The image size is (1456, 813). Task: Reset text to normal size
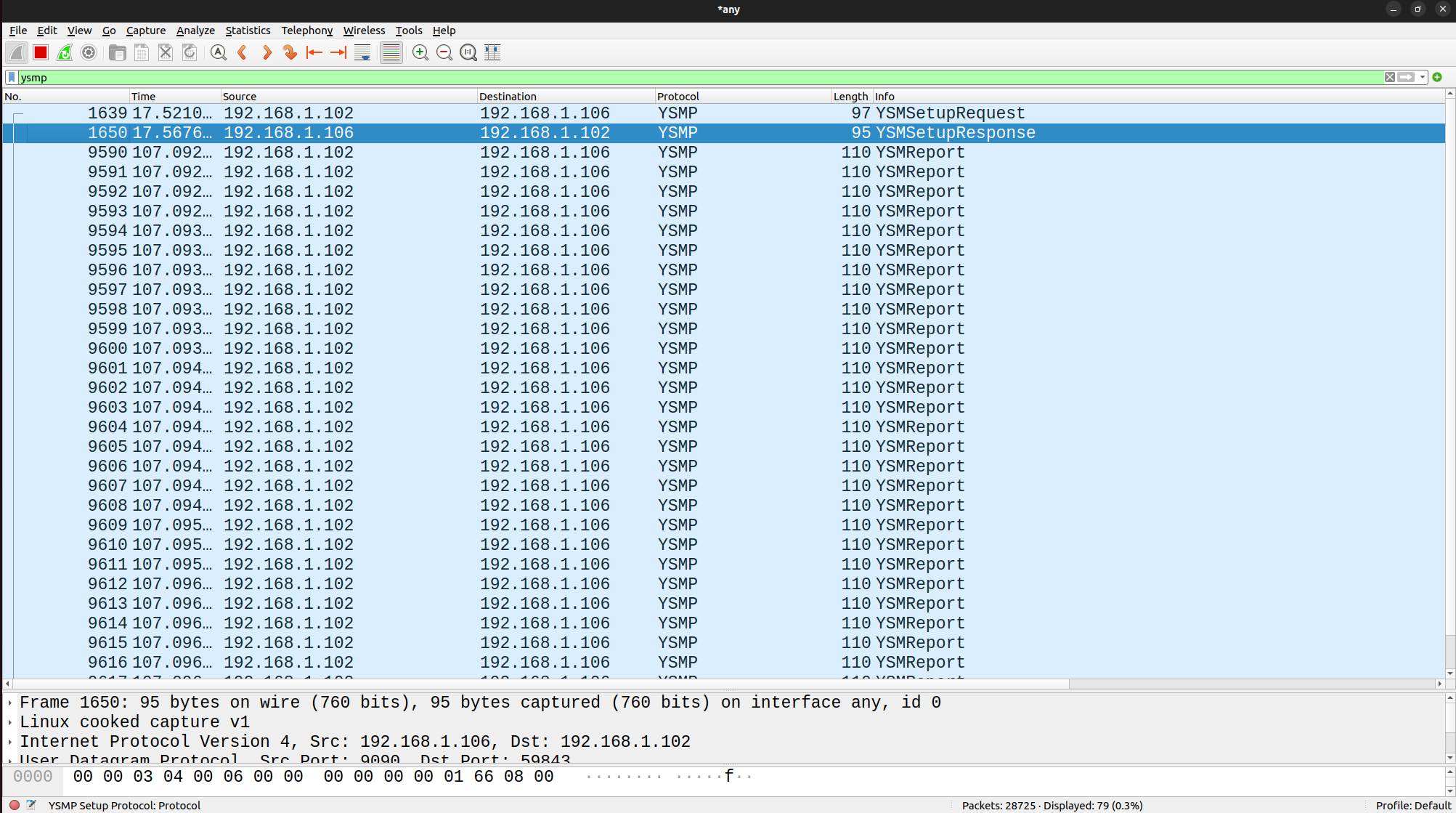468,52
